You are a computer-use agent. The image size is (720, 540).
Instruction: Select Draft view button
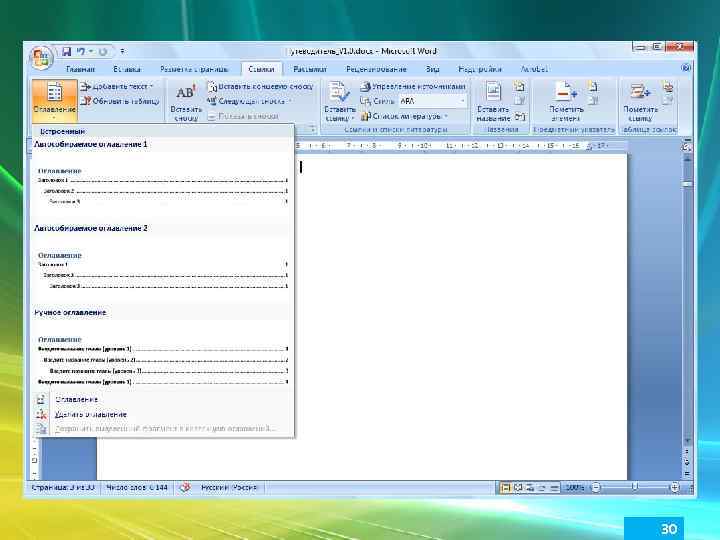coord(554,488)
